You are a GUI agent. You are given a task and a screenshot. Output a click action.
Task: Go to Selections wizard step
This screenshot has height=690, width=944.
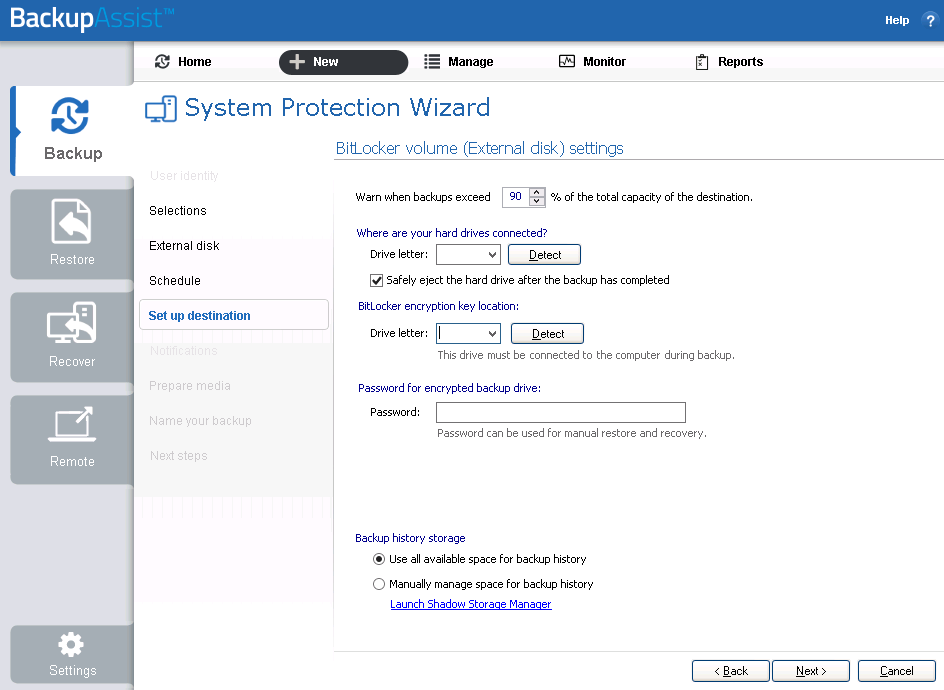[178, 211]
